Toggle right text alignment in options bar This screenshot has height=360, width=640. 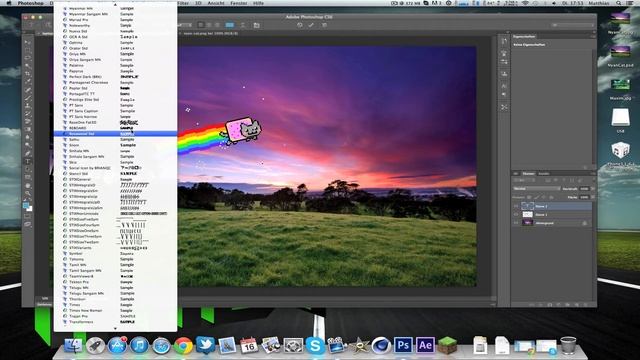[x=217, y=25]
